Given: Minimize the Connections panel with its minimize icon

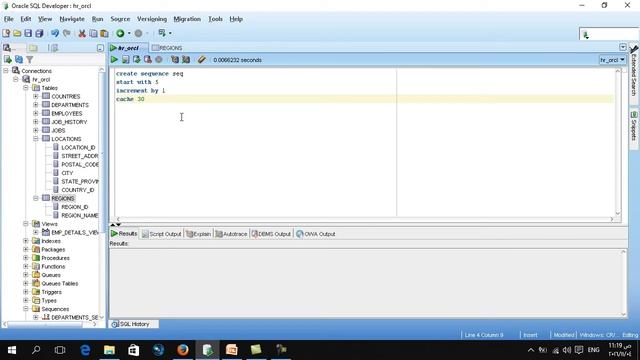Looking at the screenshot, I should tap(100, 48).
